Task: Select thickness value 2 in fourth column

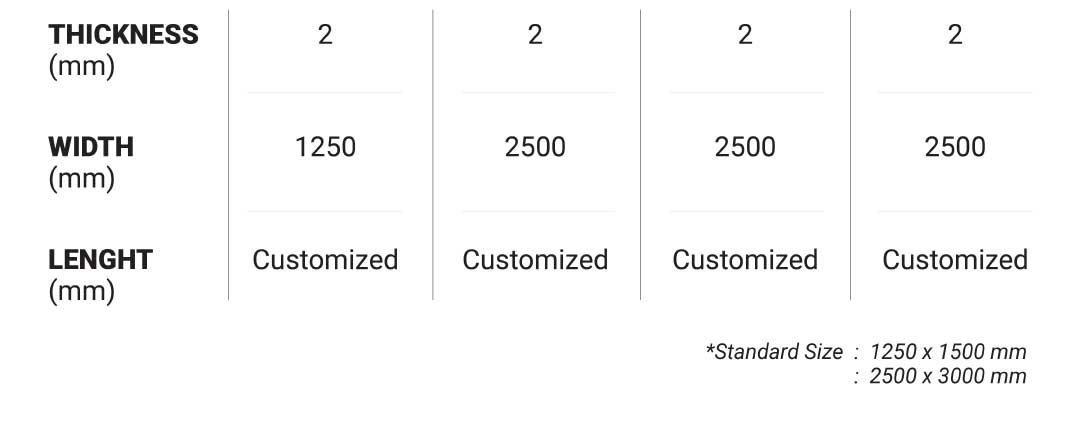Action: 955,34
